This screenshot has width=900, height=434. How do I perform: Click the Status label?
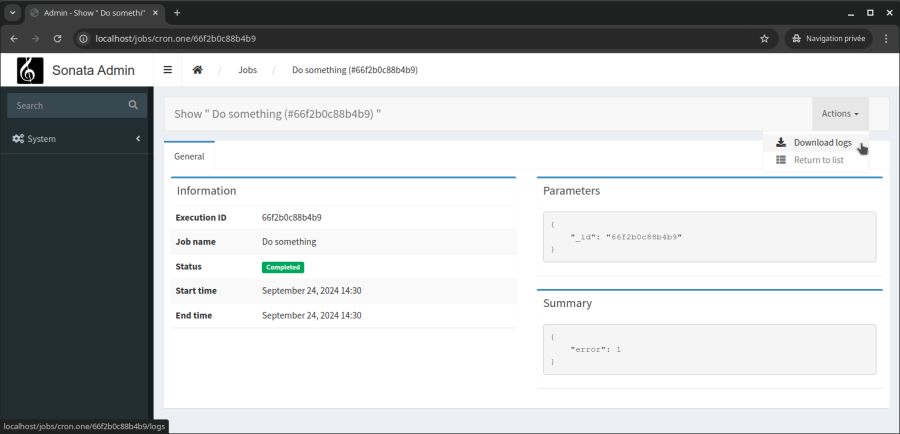coord(188,266)
